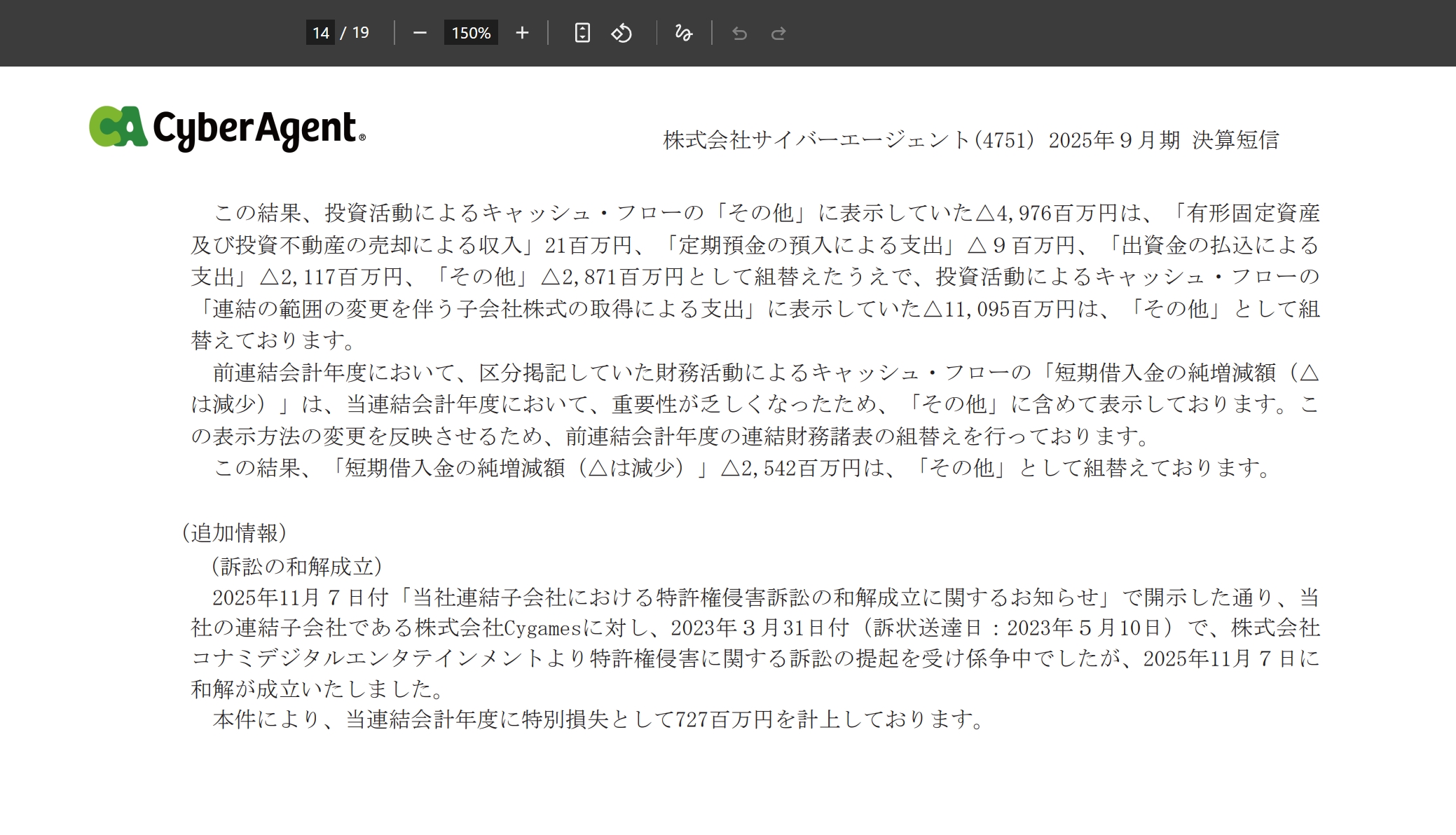The width and height of the screenshot is (1456, 835).
Task: Click the zoom in plus button
Action: coord(522,33)
